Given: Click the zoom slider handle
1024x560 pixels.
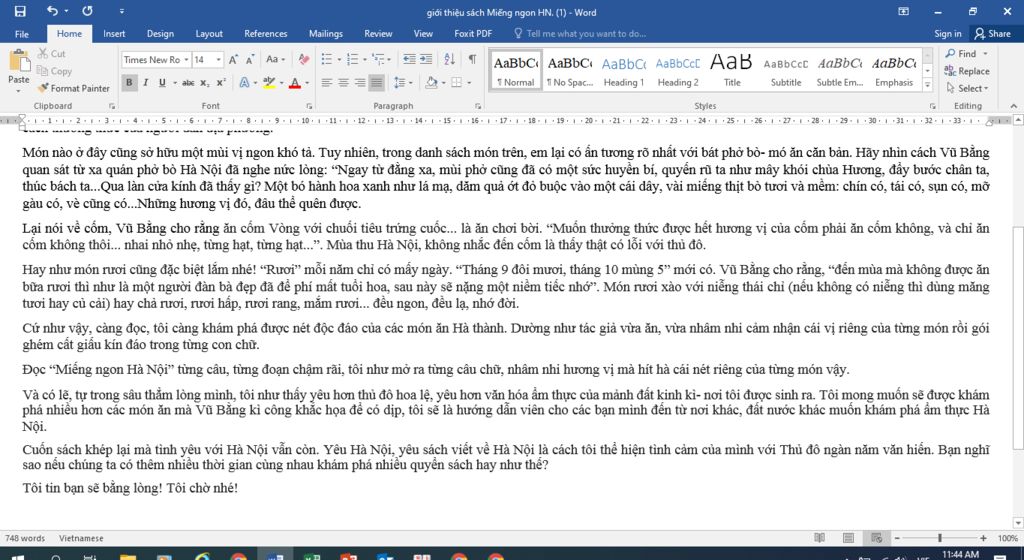Looking at the screenshot, I should point(940,538).
